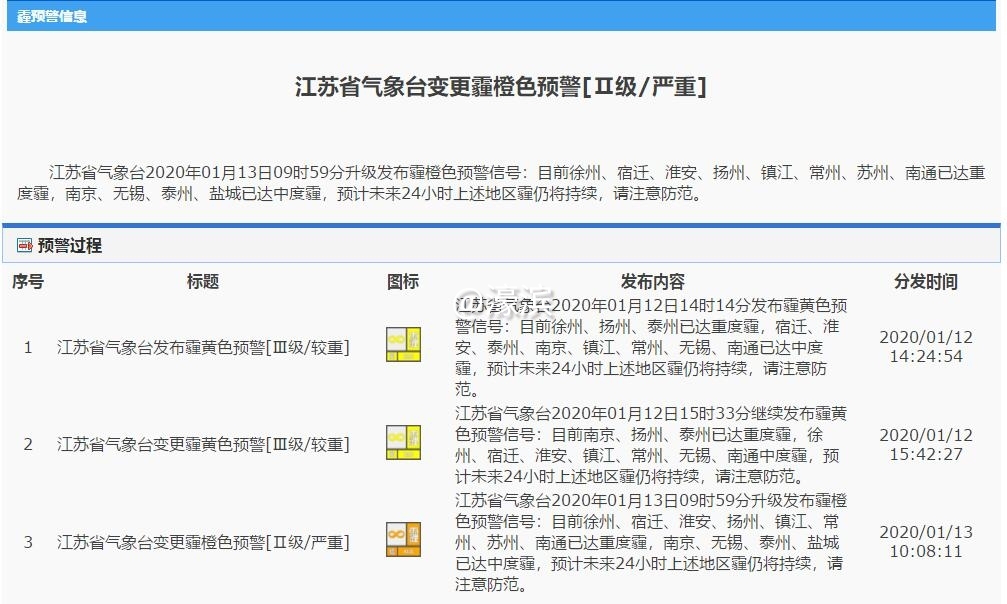Image resolution: width=1007 pixels, height=604 pixels.
Task: Click timestamp 2020/01/13 10:08:11
Action: (926, 542)
